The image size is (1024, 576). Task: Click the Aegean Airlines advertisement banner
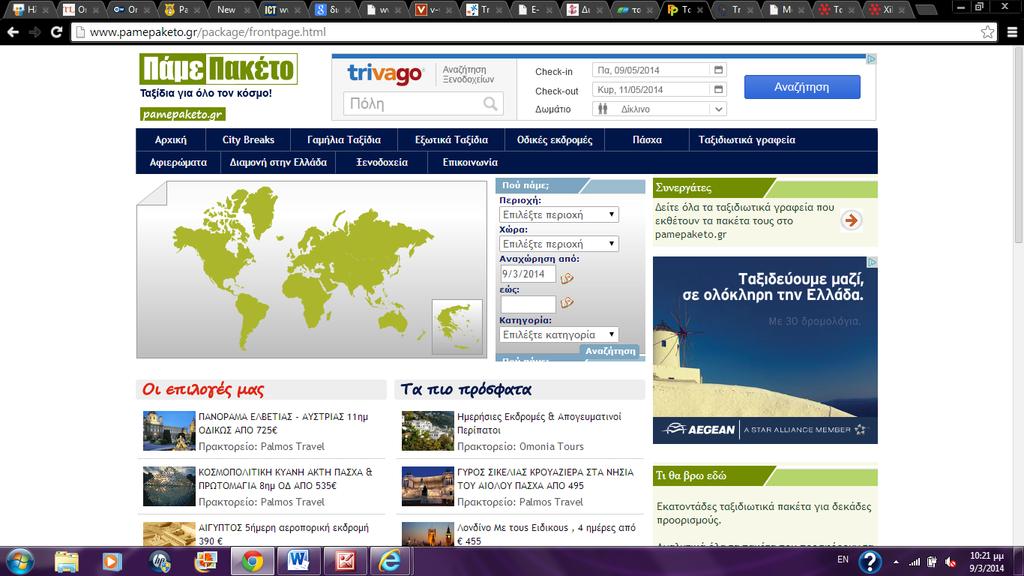765,350
